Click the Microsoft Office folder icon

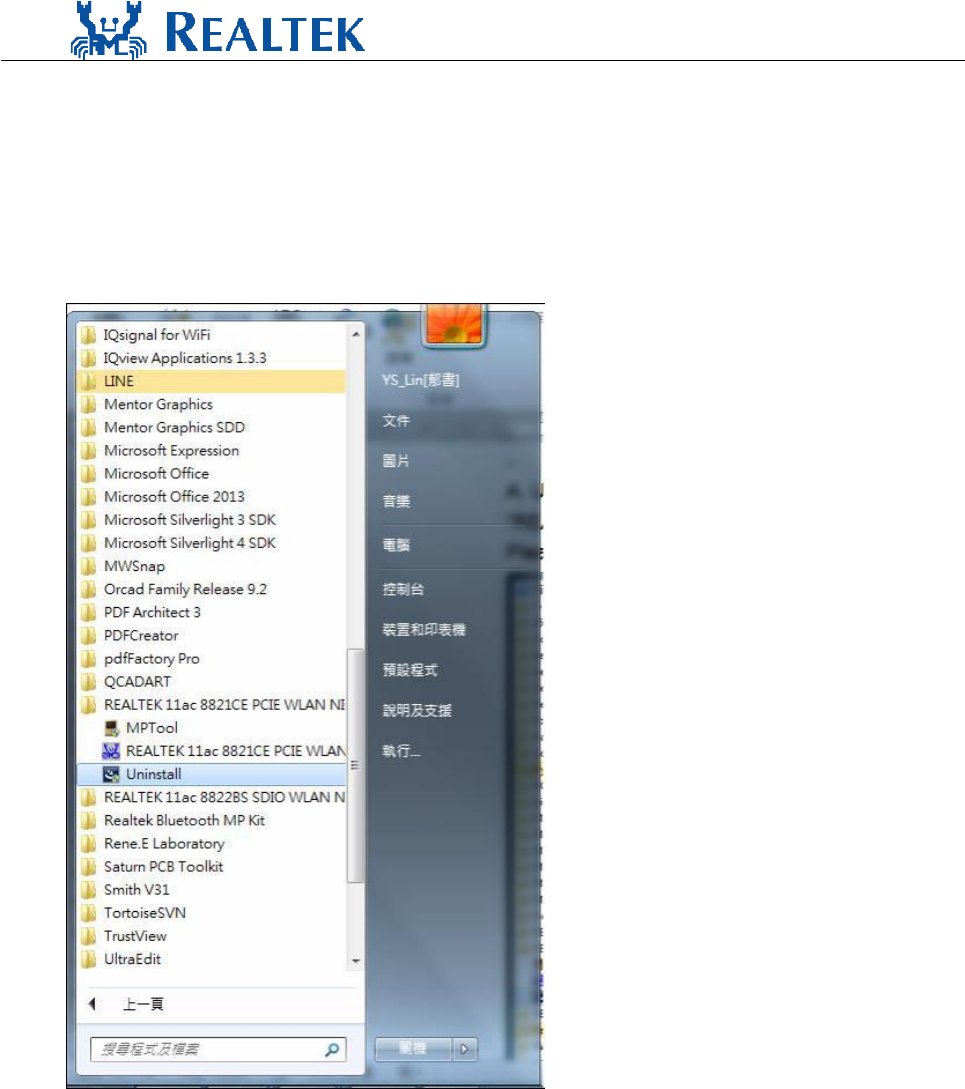88,474
